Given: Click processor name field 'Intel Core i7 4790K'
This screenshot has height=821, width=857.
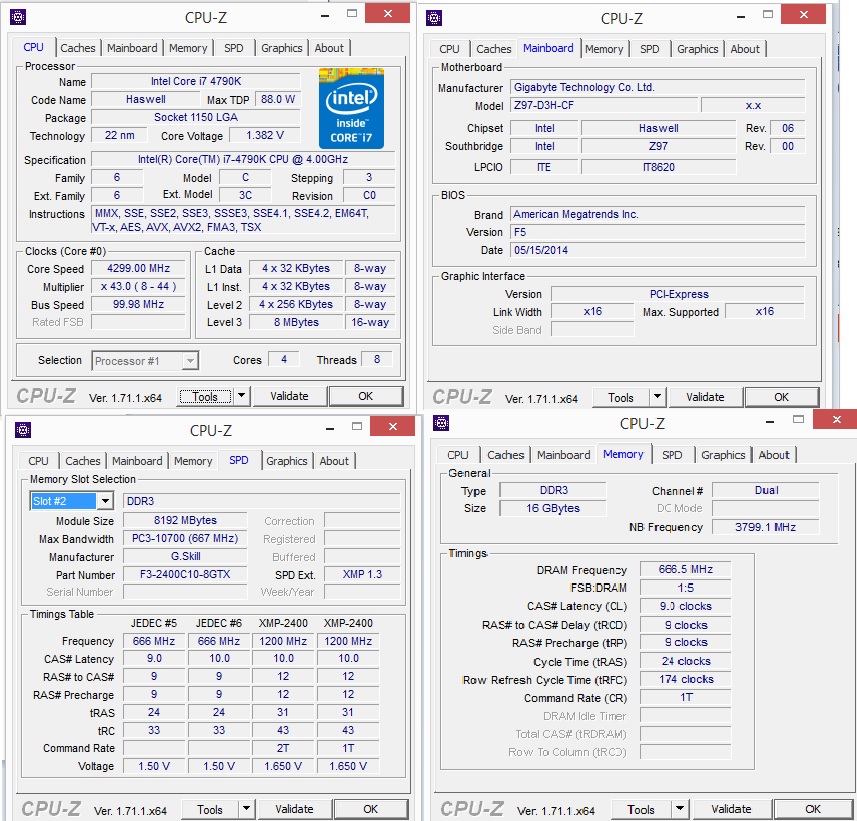Looking at the screenshot, I should pyautogui.click(x=196, y=81).
